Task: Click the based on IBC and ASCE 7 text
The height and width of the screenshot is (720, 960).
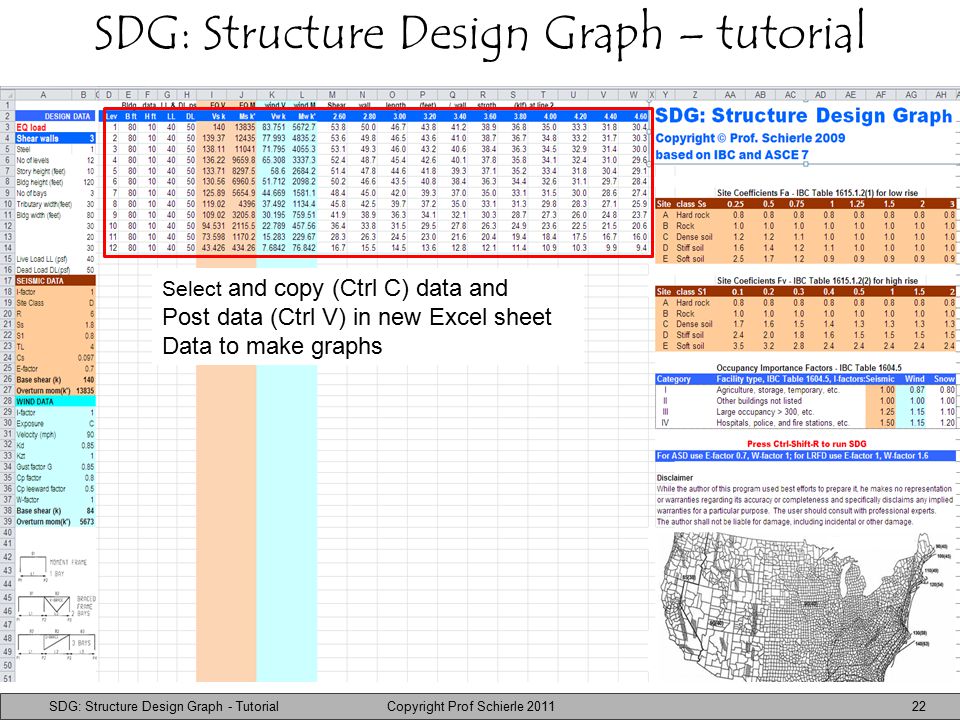Action: 732,154
